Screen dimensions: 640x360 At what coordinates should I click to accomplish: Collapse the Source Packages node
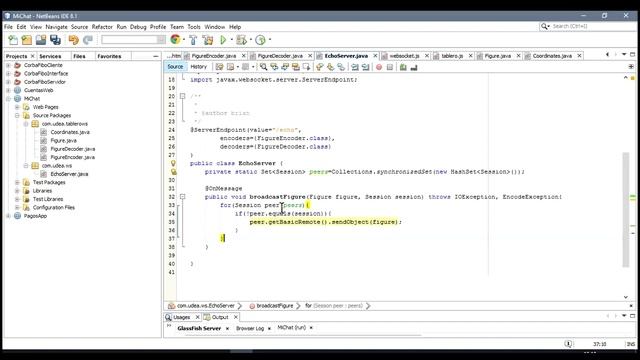(17, 116)
